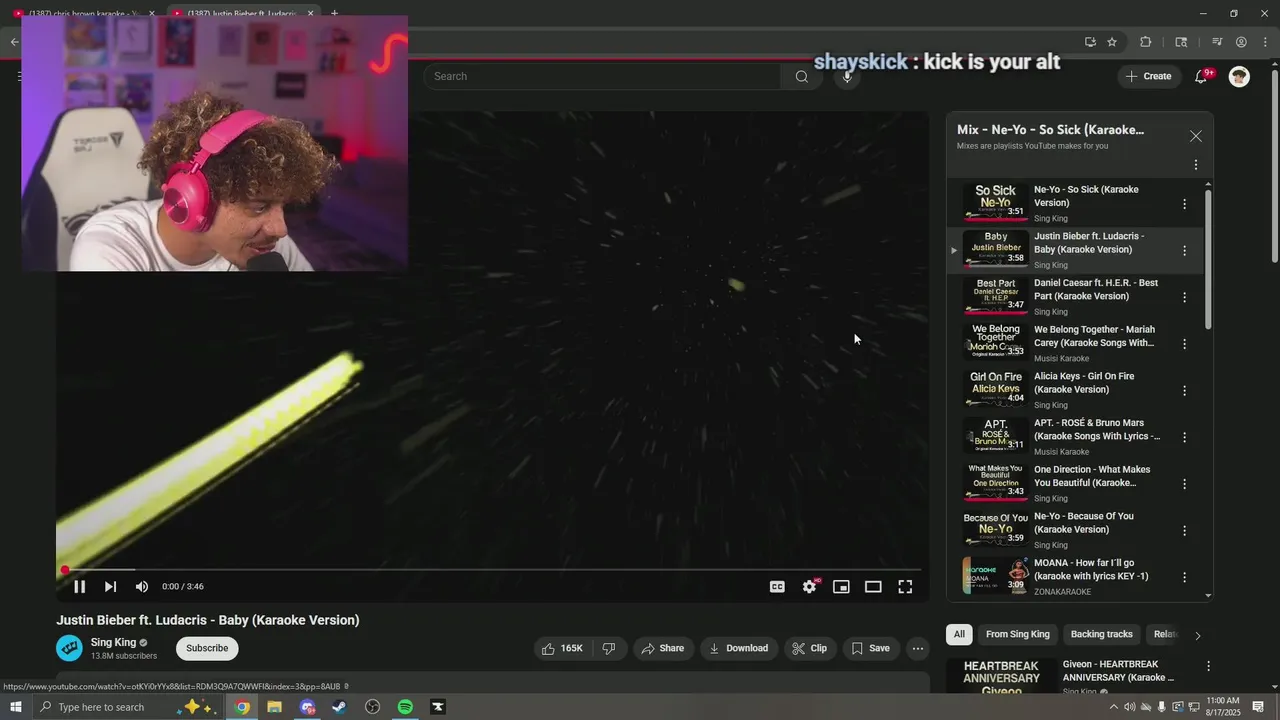
Task: Close the Justin Bieber browser tab
Action: (x=310, y=13)
